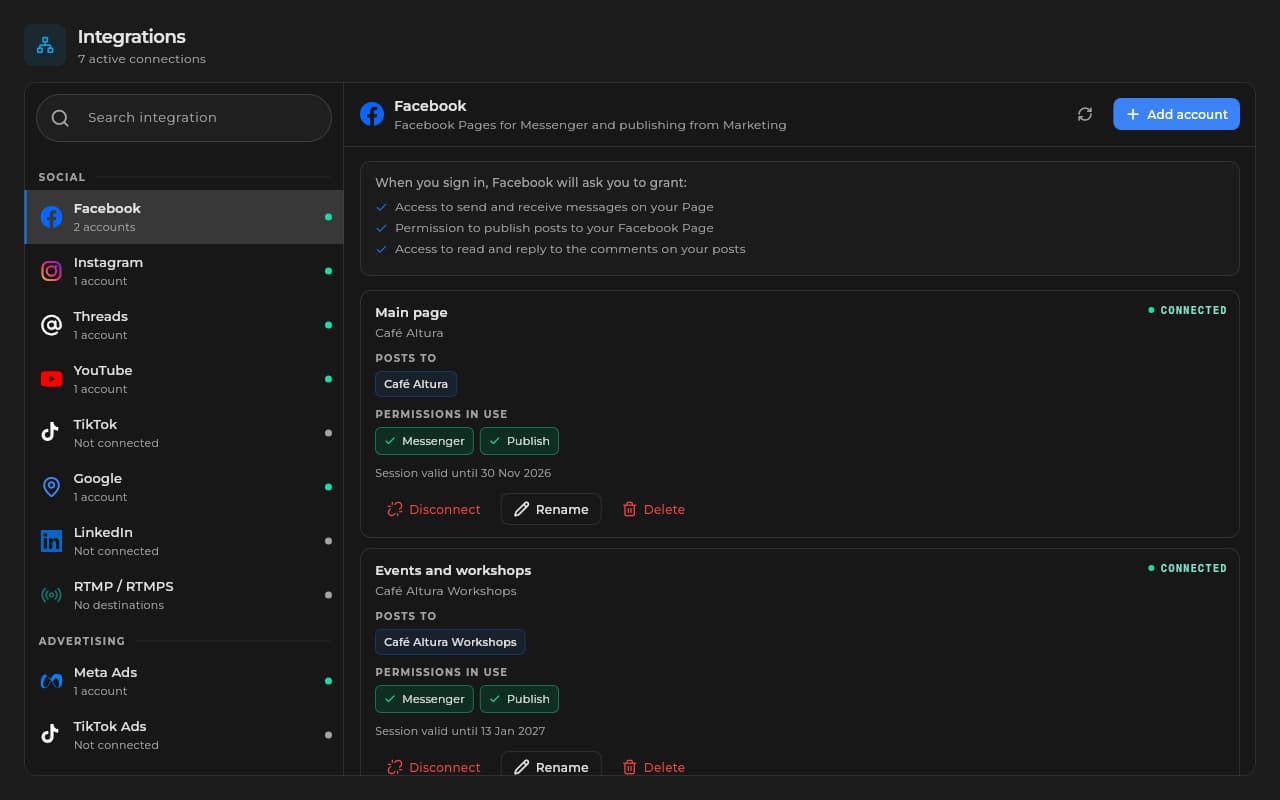Viewport: 1280px width, 800px height.
Task: Select the RTMP / RTMPS row
Action: [184, 595]
